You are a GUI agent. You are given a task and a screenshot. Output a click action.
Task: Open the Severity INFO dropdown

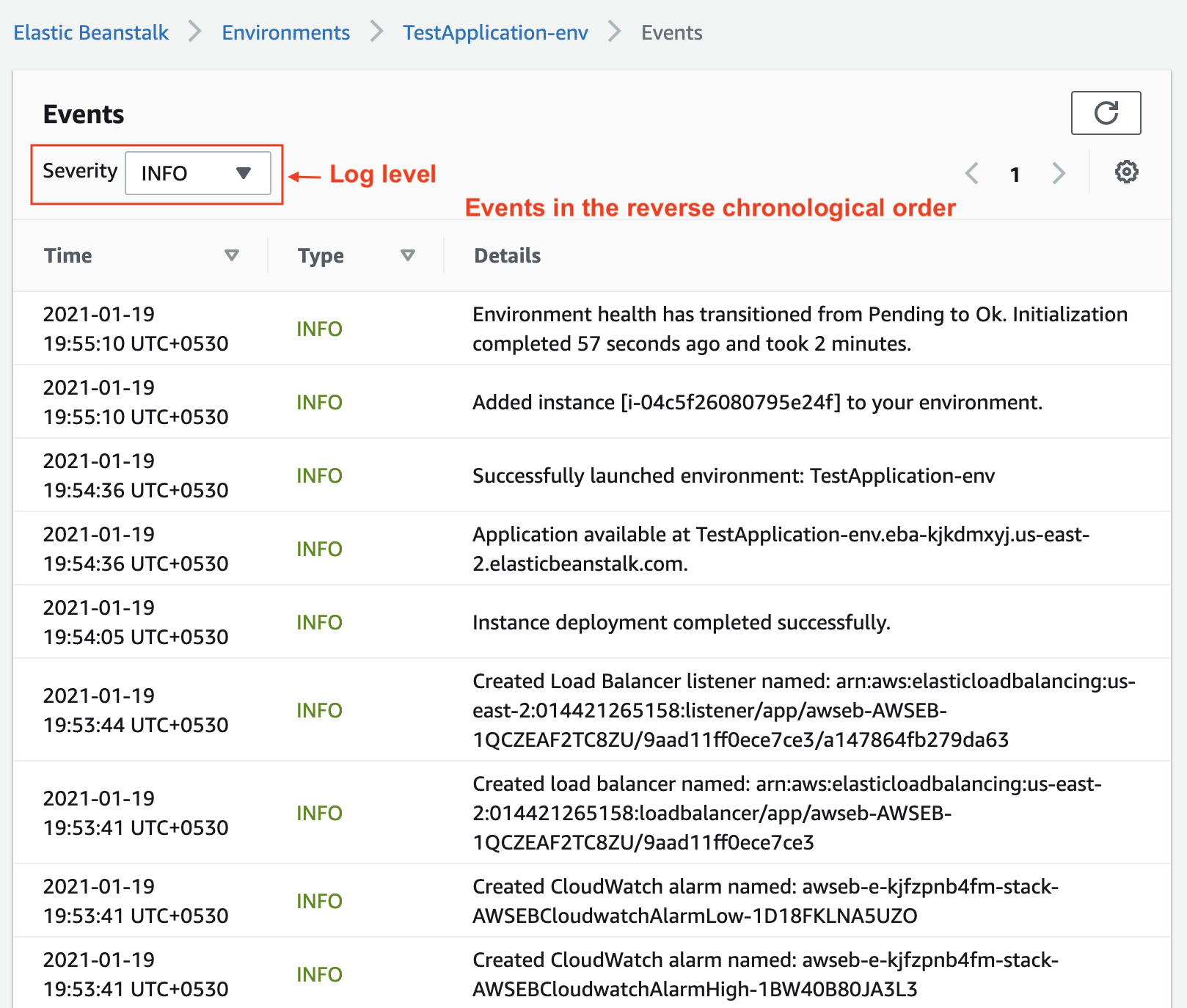(x=198, y=173)
